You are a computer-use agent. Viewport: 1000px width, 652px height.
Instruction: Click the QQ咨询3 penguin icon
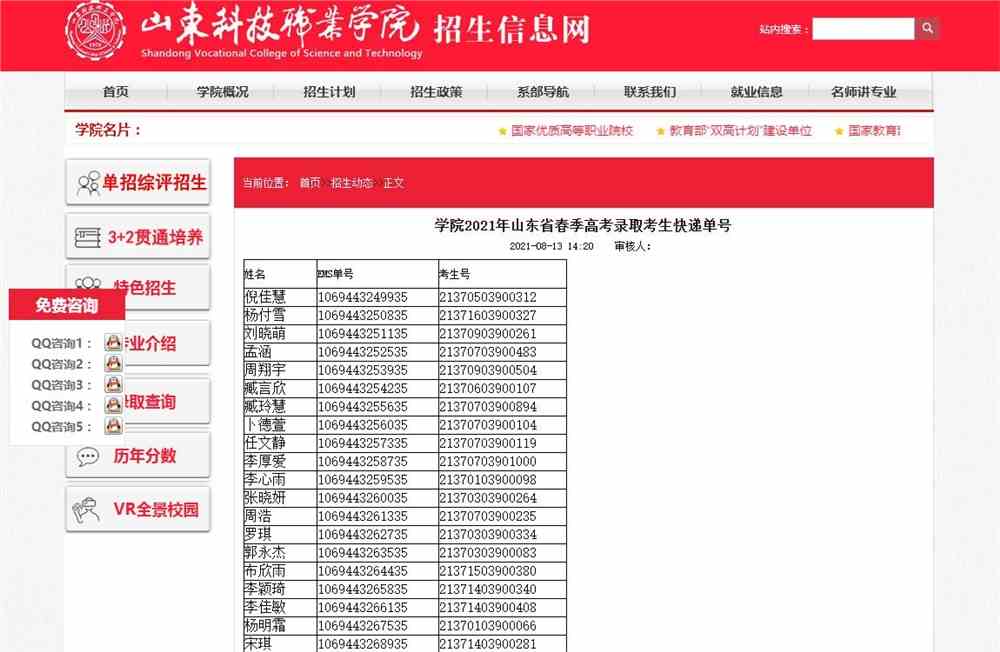coord(114,384)
